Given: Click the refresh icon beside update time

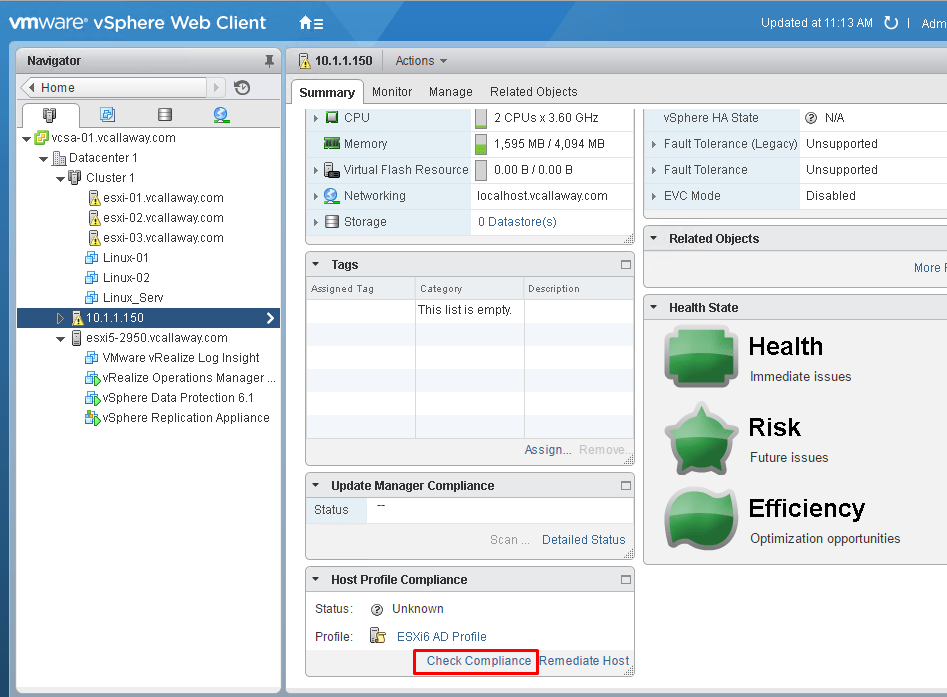Looking at the screenshot, I should (891, 23).
